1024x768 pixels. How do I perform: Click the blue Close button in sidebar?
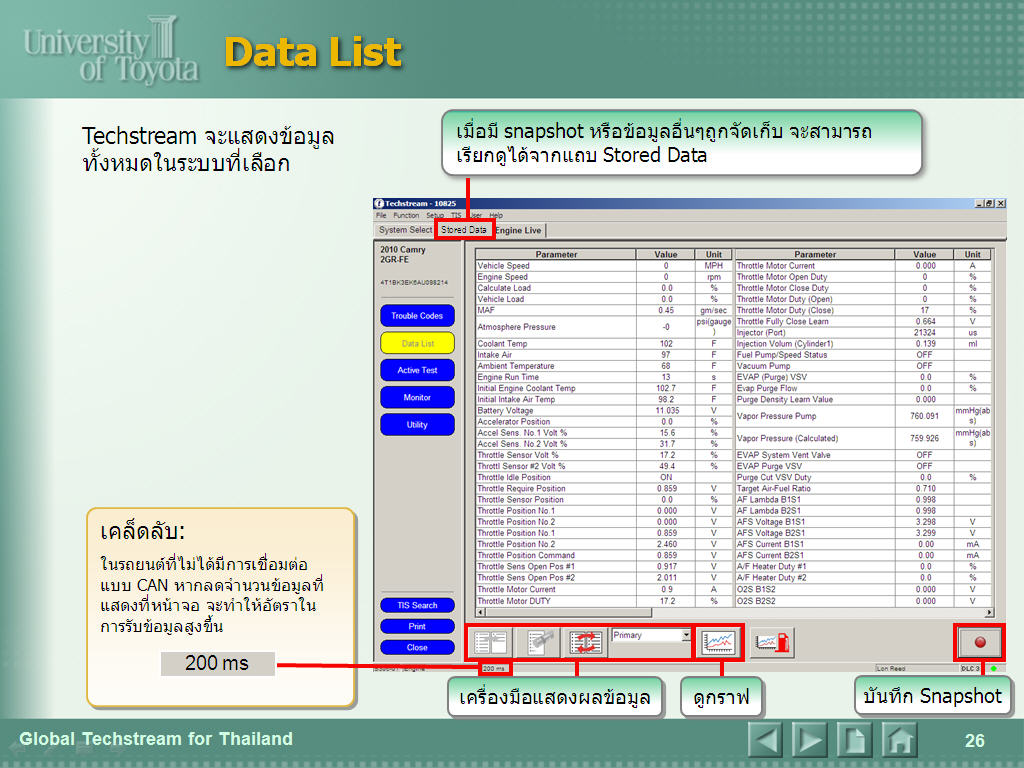(x=417, y=647)
